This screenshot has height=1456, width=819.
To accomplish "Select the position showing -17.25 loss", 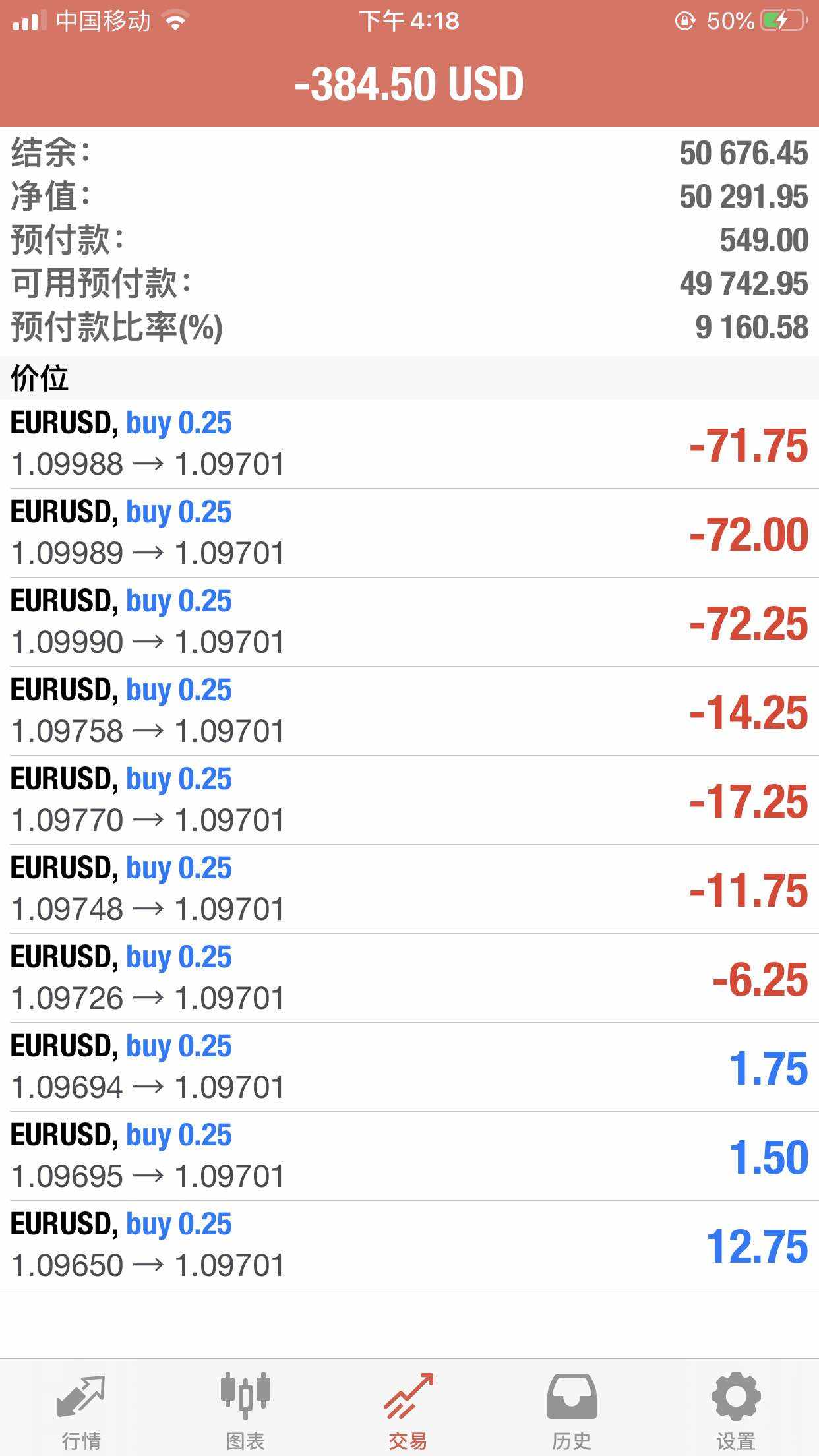I will coord(409,800).
